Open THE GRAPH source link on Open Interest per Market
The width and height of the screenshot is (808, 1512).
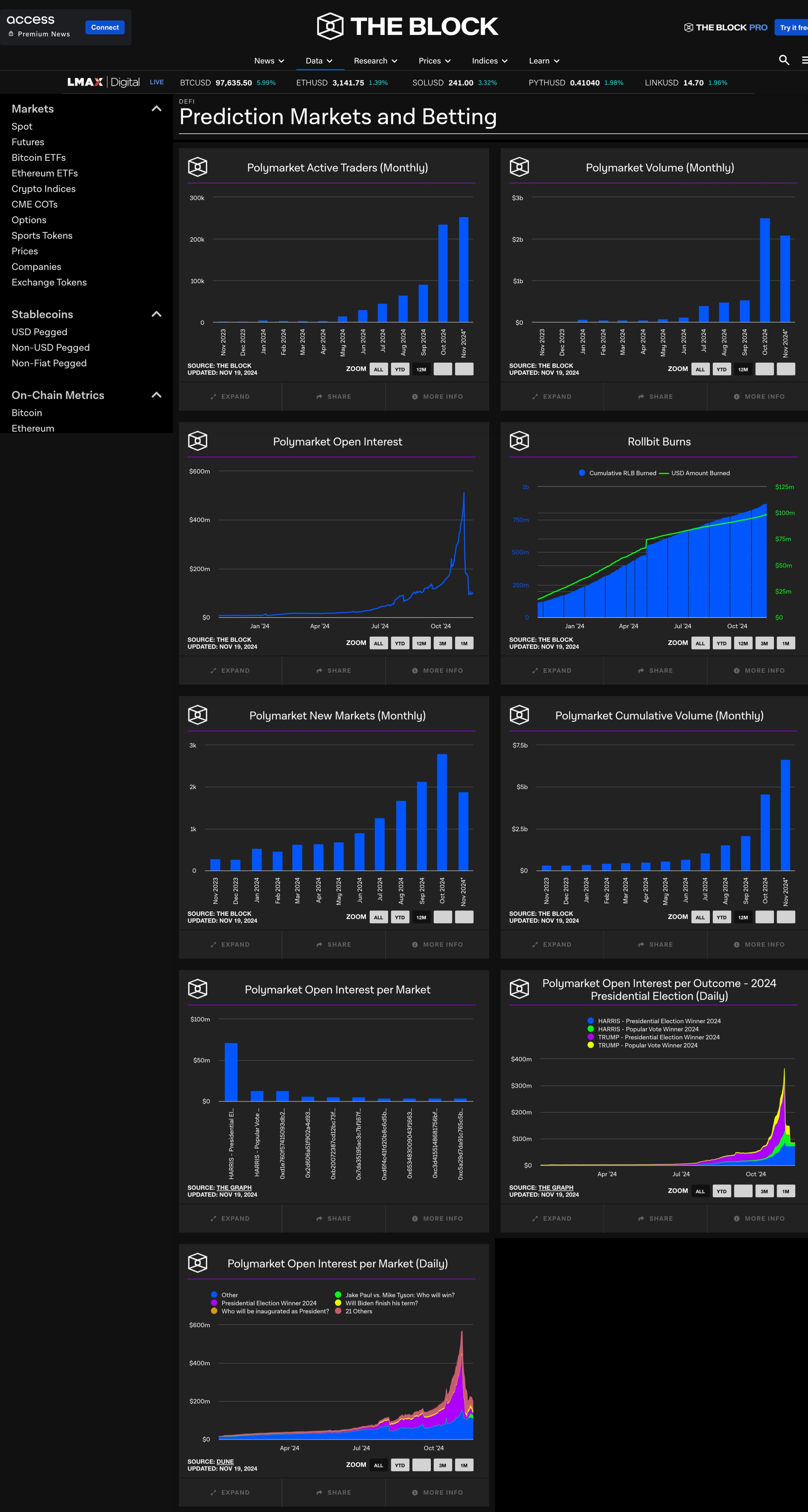tap(234, 1187)
